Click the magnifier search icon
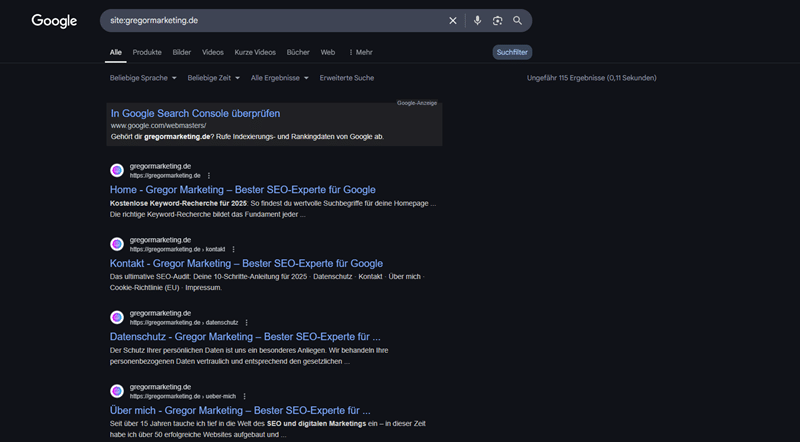Screen dimensions: 800x442 coord(517,20)
